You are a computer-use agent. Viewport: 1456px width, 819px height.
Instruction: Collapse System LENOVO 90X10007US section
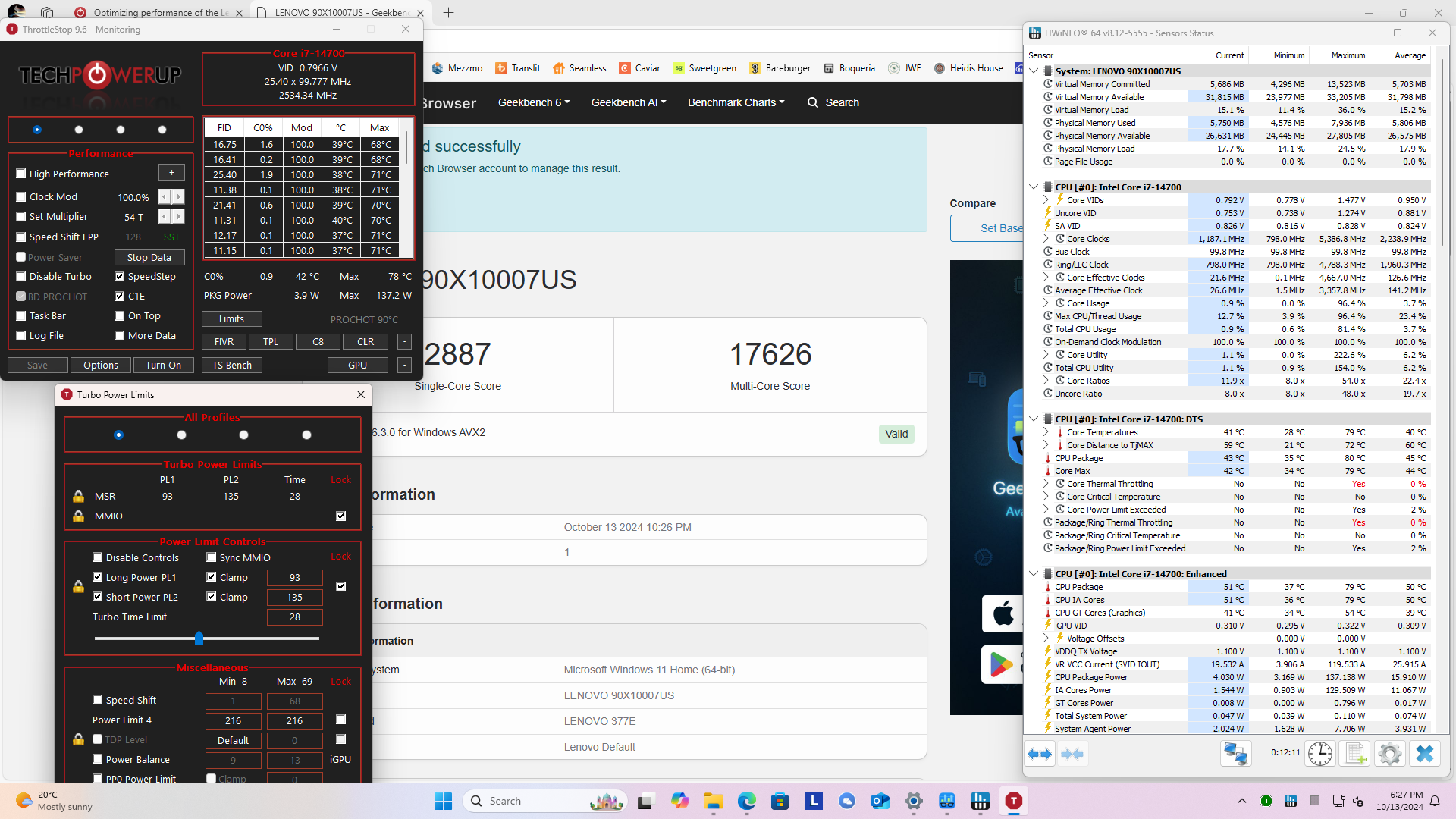[x=1034, y=71]
